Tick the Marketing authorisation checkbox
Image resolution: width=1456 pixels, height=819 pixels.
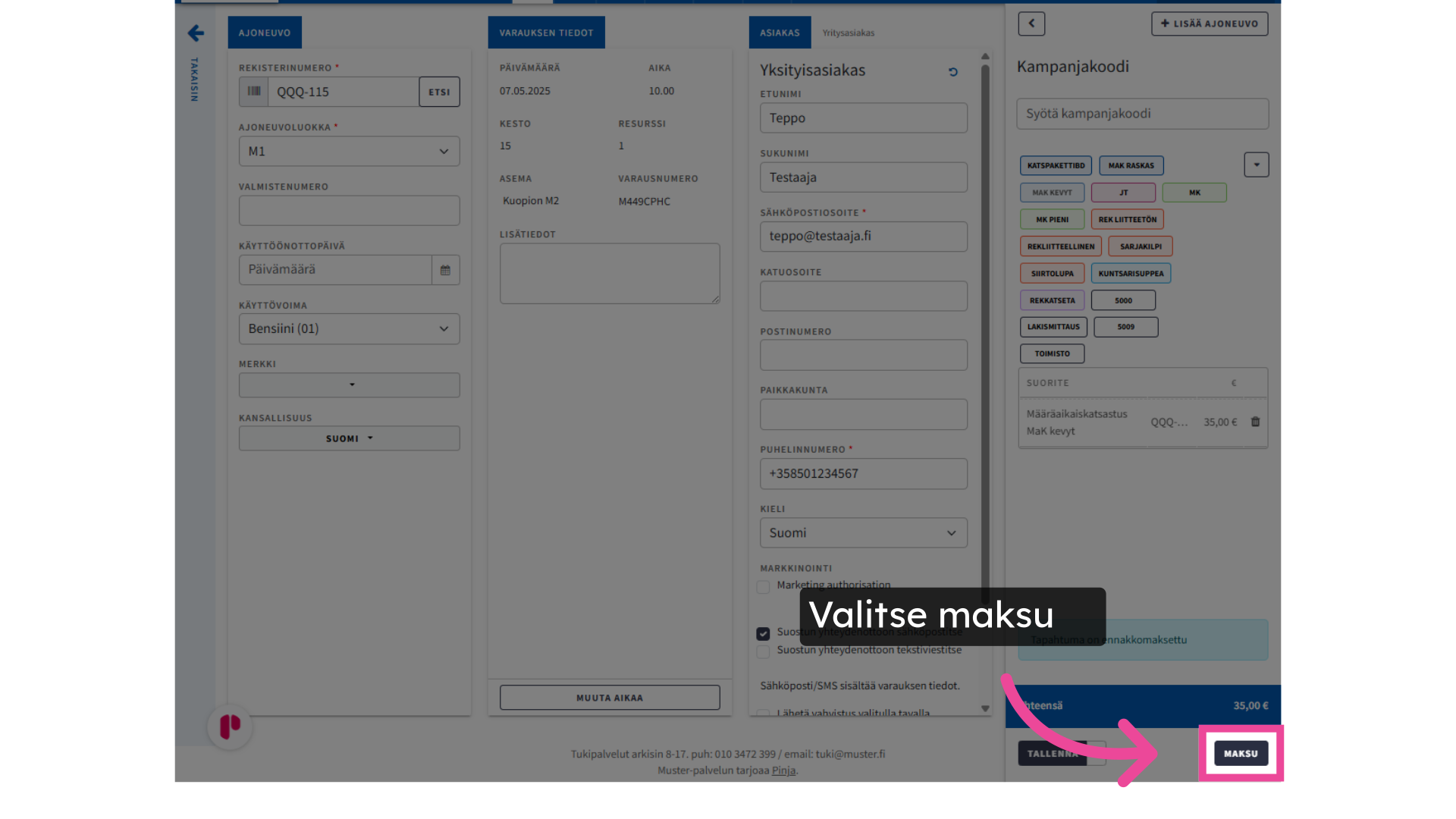coord(763,586)
